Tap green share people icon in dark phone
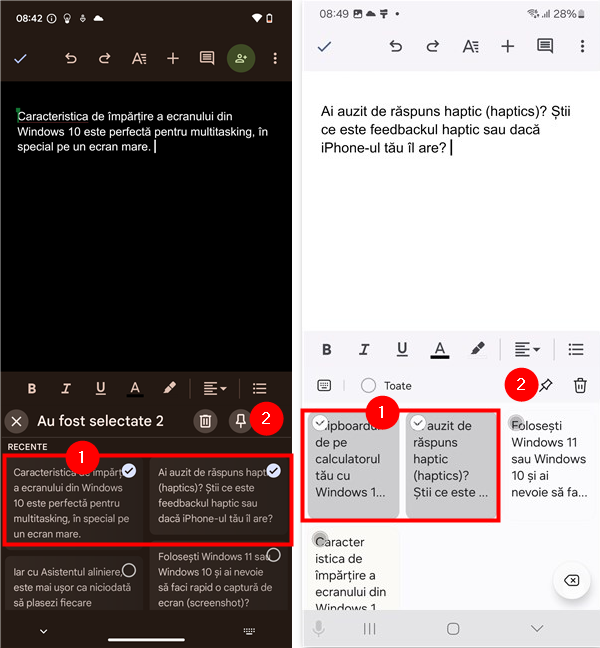The height and width of the screenshot is (648, 600). (x=241, y=58)
